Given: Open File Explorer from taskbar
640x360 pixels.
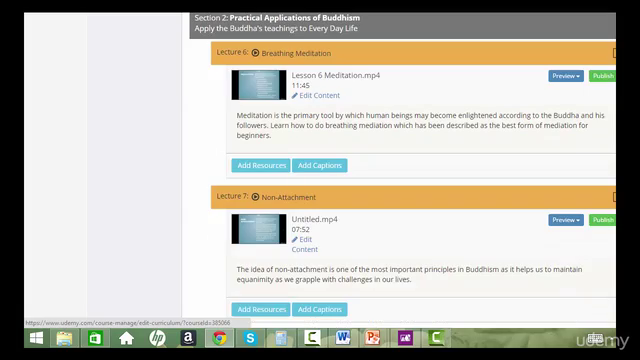Looking at the screenshot, I should pyautogui.click(x=64, y=338).
